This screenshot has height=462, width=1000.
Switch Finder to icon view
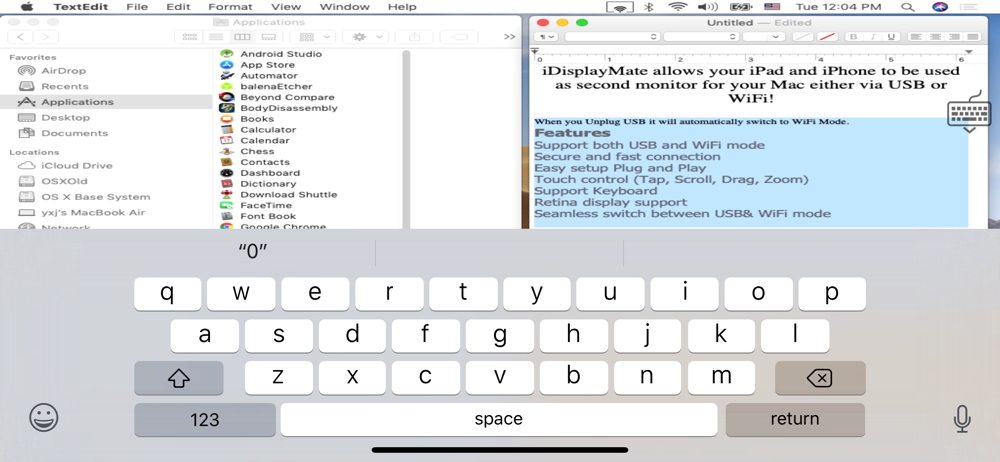point(189,37)
